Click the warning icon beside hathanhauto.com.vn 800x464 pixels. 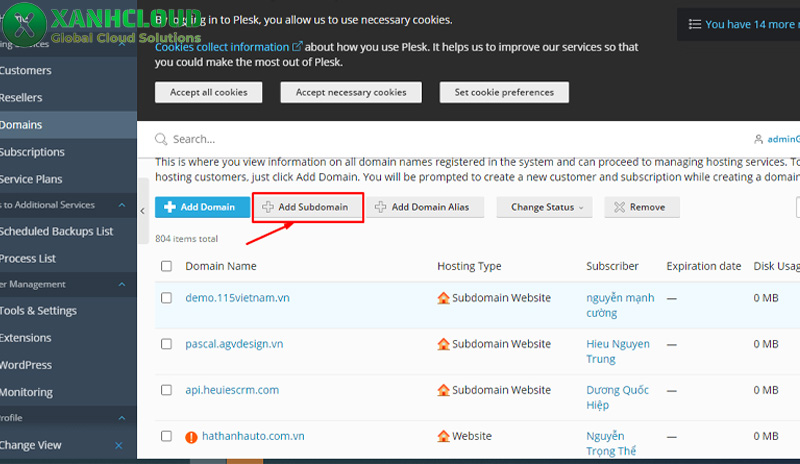point(192,437)
